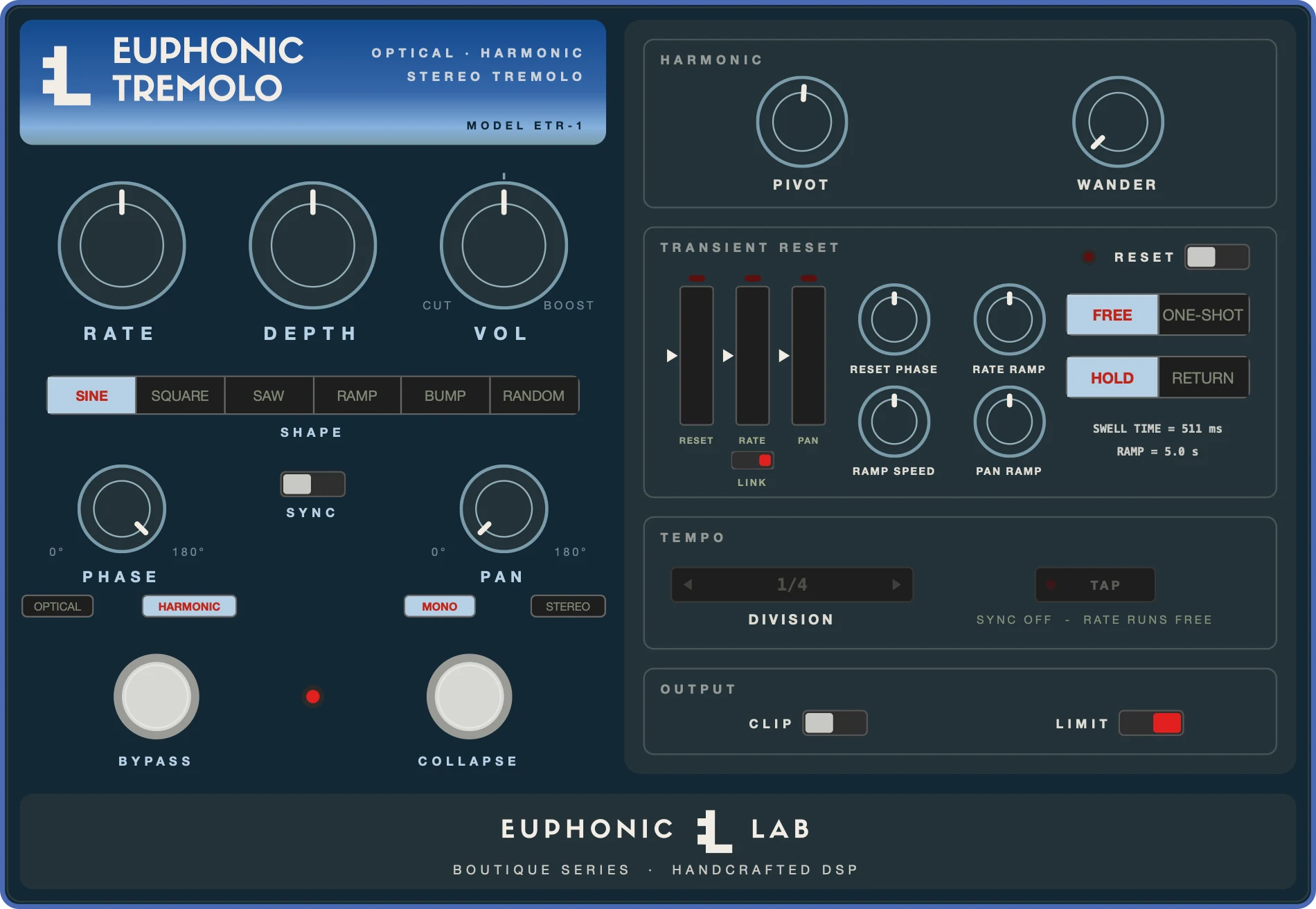Select FREE reset mode
This screenshot has height=909, width=1316.
click(1112, 315)
